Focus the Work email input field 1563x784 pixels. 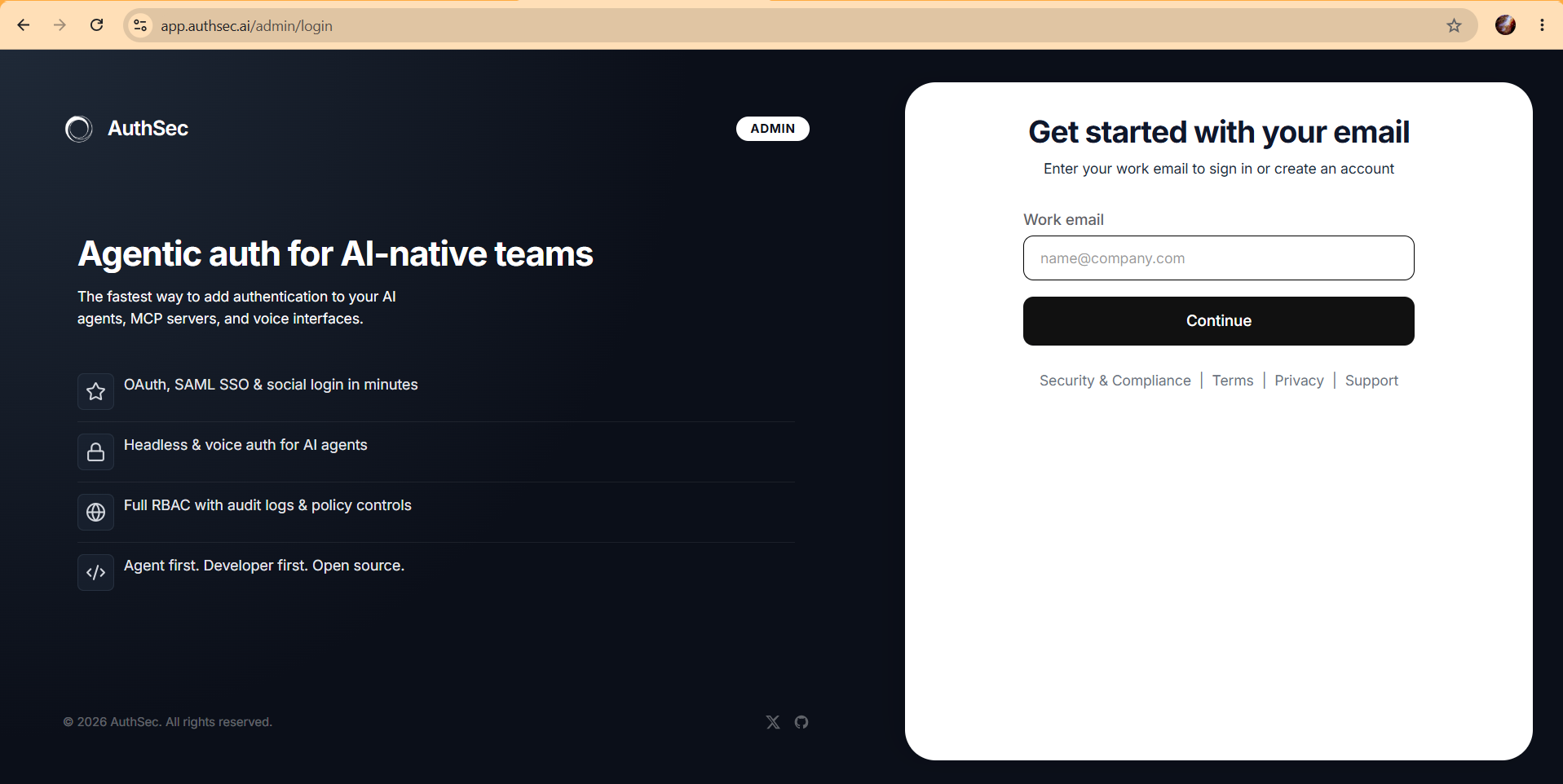click(x=1218, y=258)
